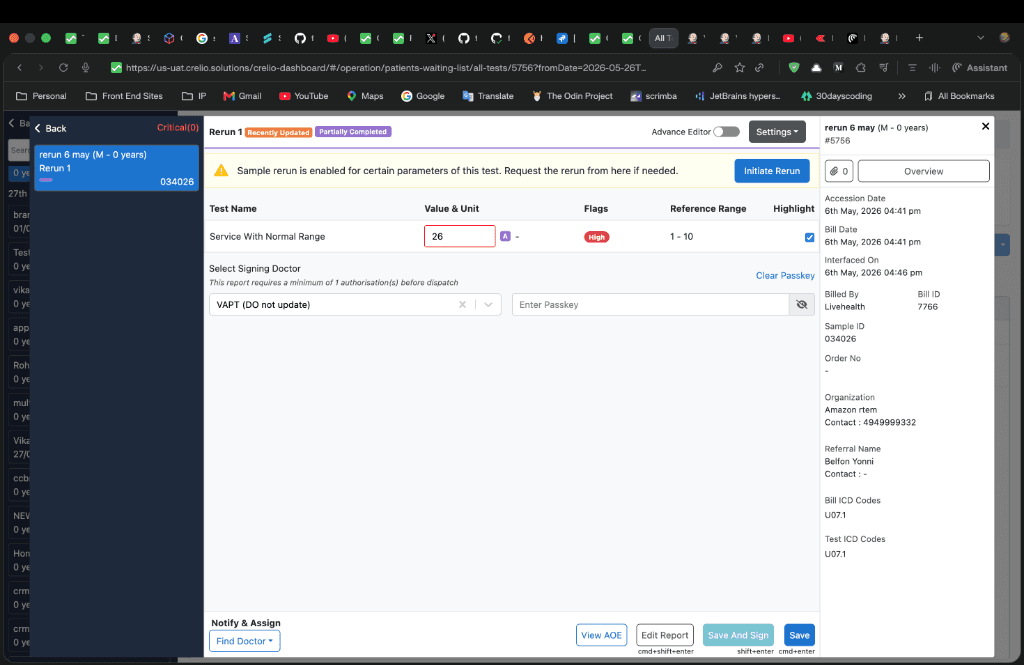The image size is (1024, 665).
Task: Open puzzle-piece extensions menu
Action: (861, 67)
